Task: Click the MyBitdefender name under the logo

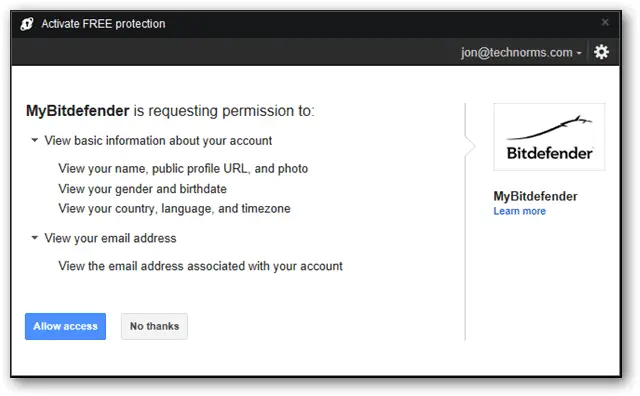Action: coord(536,196)
